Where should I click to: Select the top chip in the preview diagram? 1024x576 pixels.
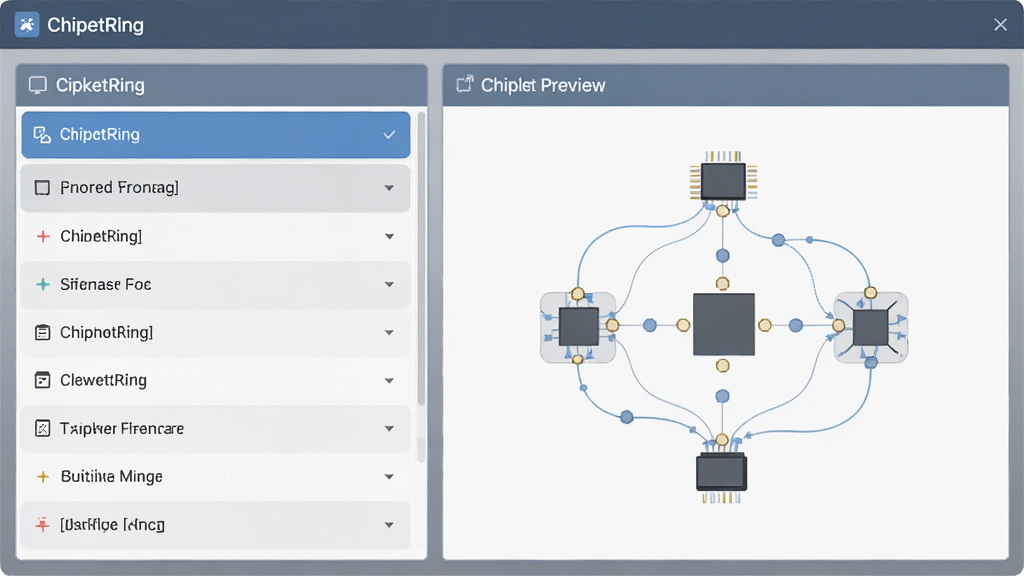(x=723, y=181)
